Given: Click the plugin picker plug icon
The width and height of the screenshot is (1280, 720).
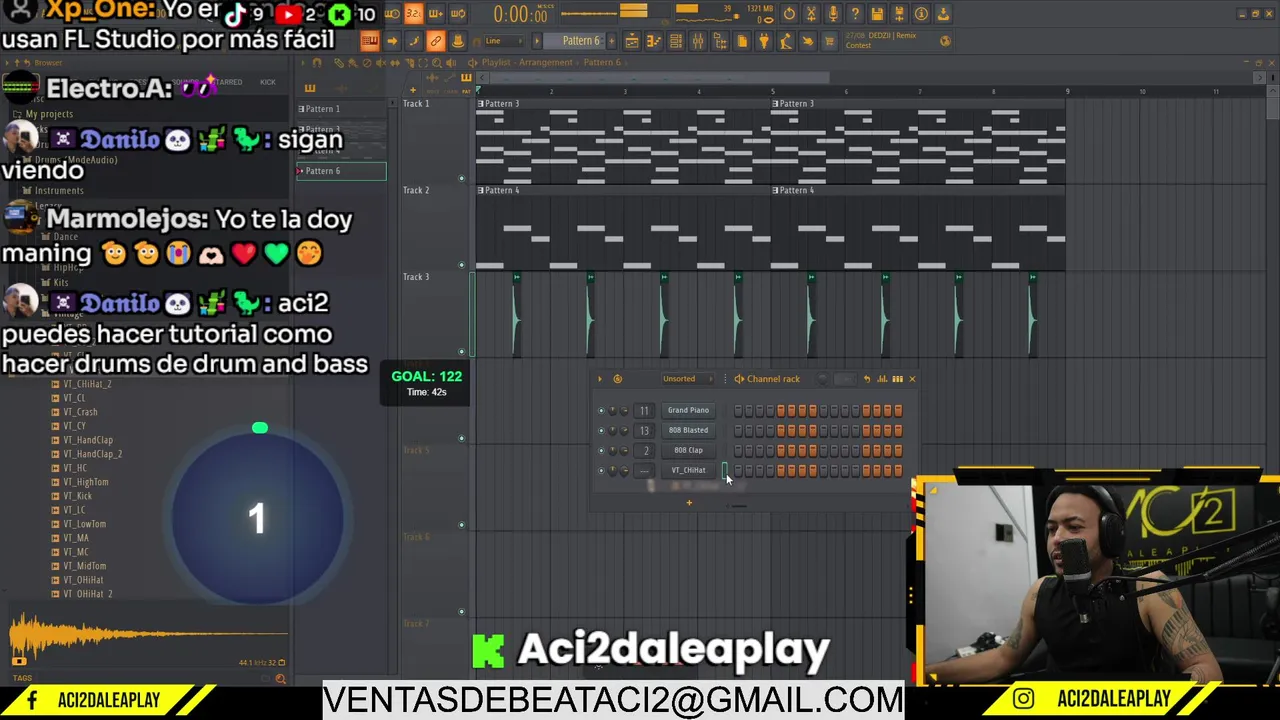Looking at the screenshot, I should pyautogui.click(x=764, y=41).
